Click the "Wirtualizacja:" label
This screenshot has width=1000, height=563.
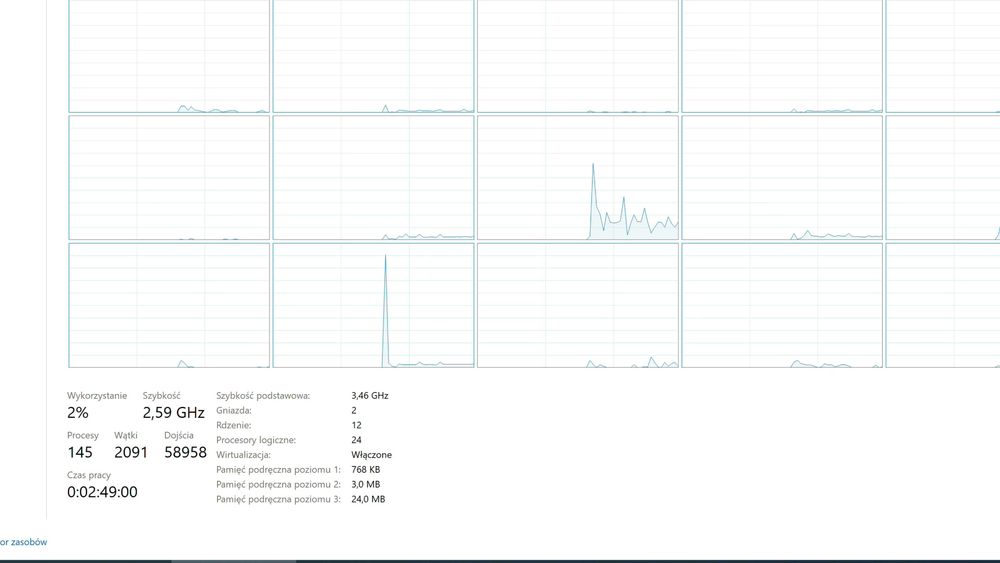[x=244, y=455]
